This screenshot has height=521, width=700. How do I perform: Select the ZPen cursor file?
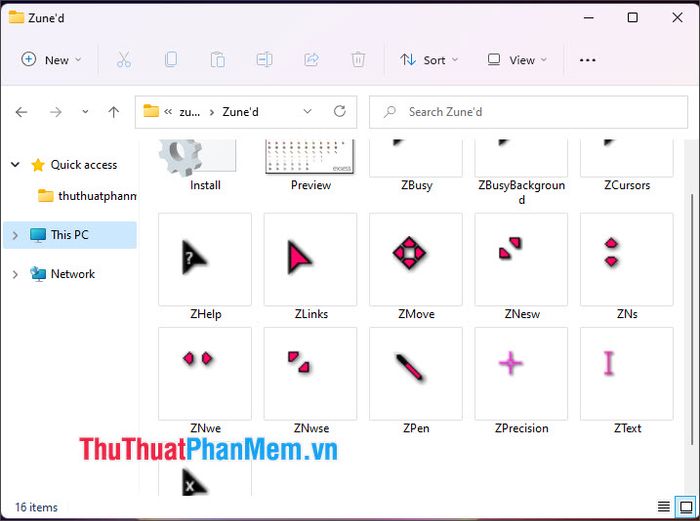(x=416, y=381)
